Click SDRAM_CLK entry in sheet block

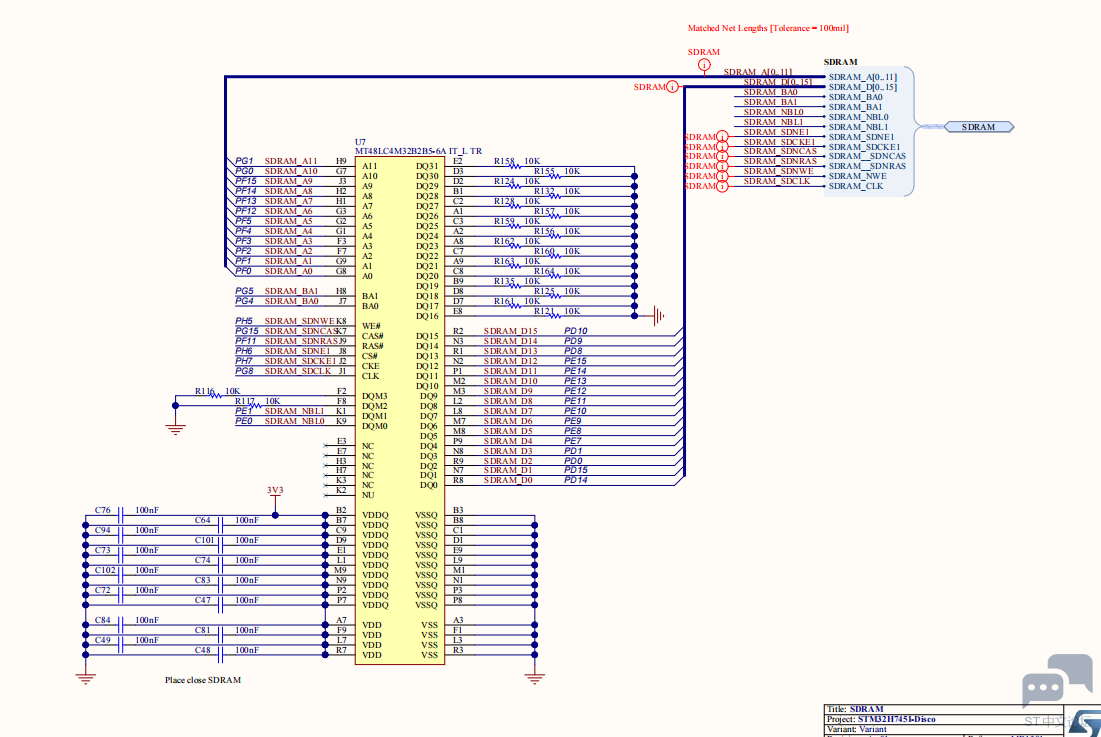[856, 186]
